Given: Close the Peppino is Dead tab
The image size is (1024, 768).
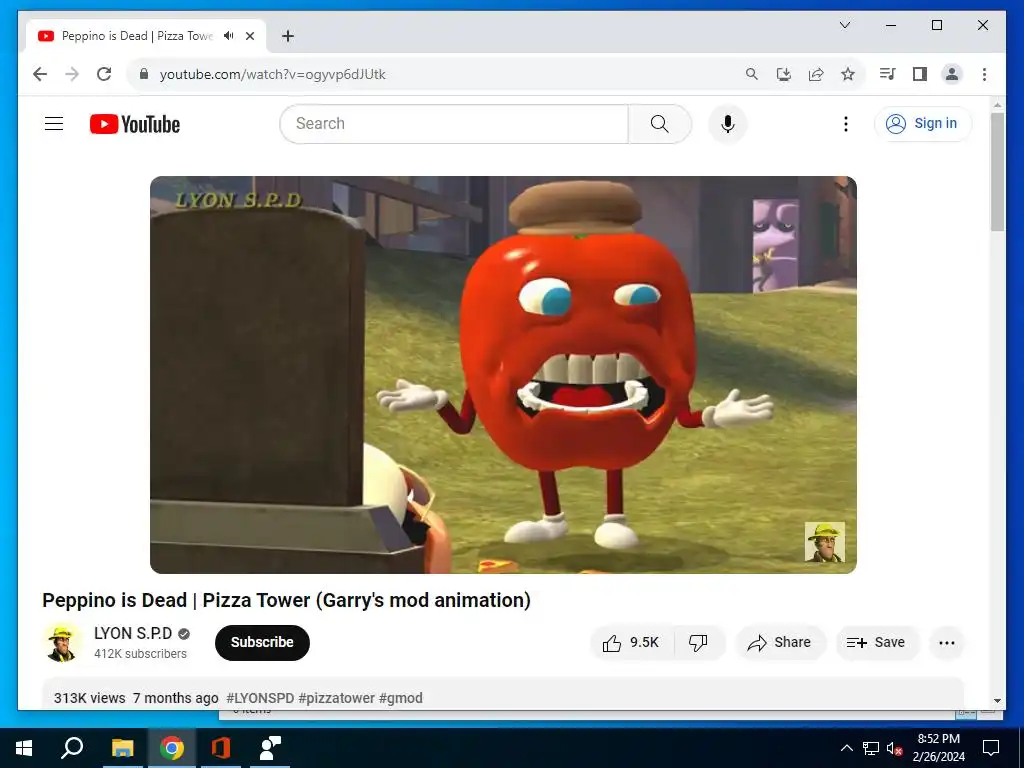Looking at the screenshot, I should (x=249, y=36).
